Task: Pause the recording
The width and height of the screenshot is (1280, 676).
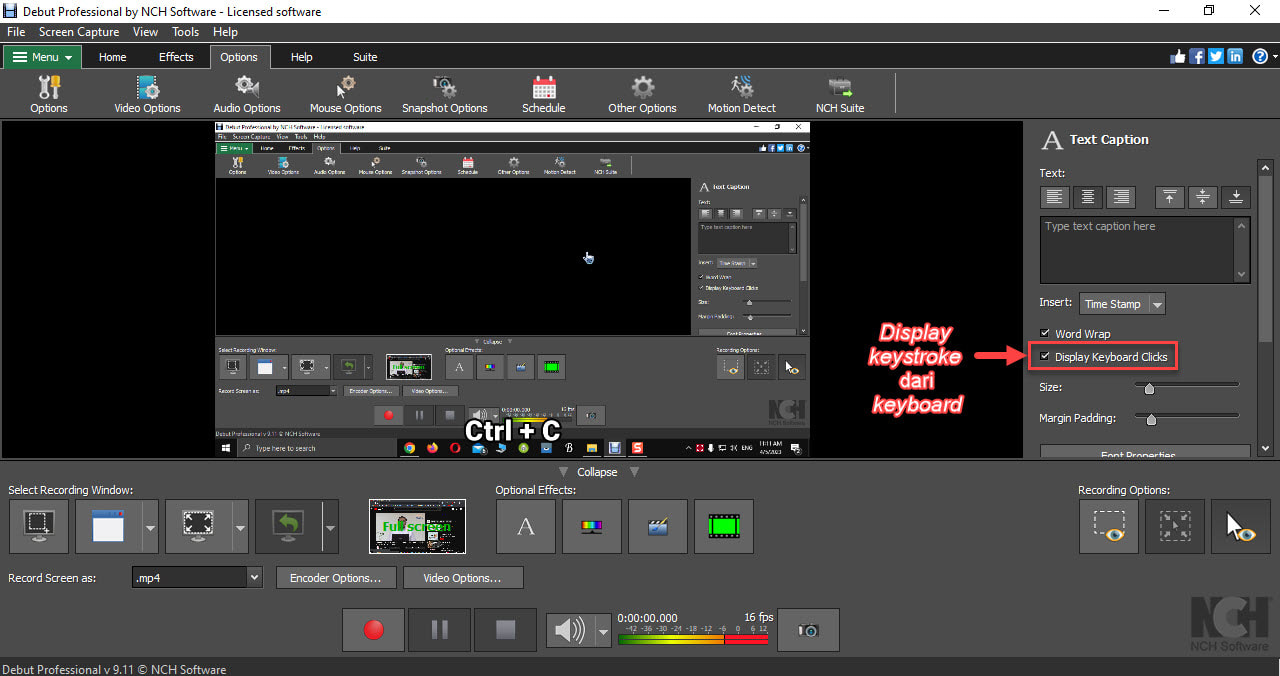Action: click(439, 630)
